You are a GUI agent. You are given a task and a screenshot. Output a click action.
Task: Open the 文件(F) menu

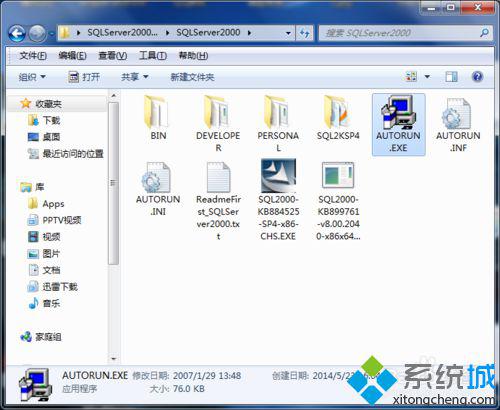[33, 56]
